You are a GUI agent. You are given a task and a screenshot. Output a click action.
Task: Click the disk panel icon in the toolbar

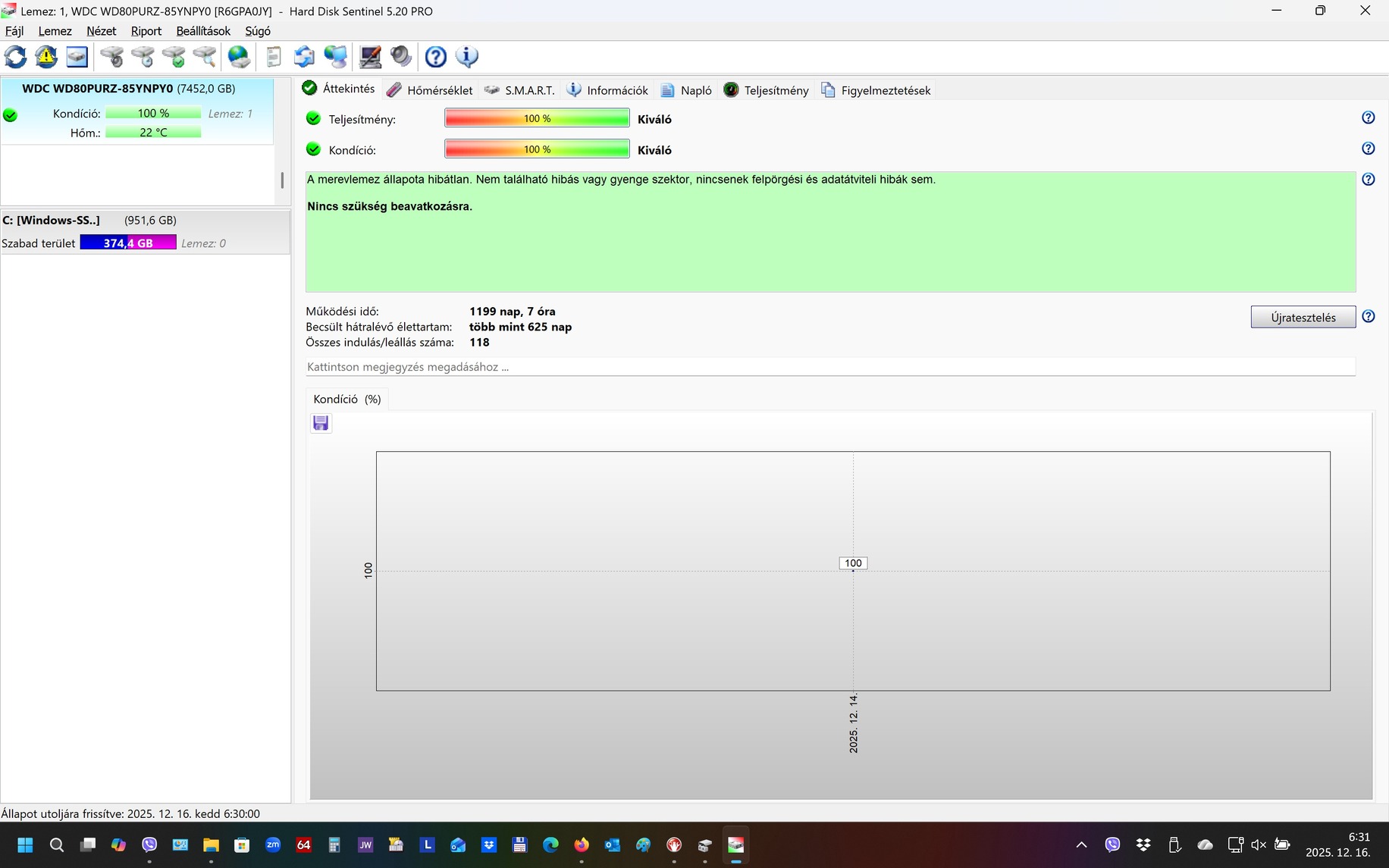tap(77, 57)
